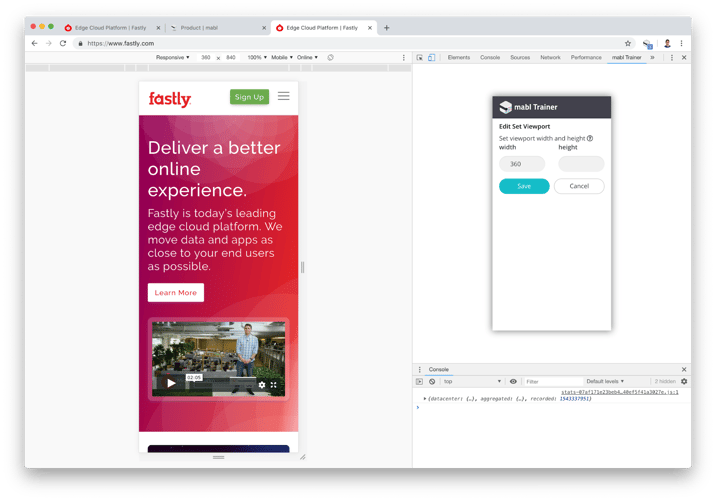Toggle console sidebar icon
716x501 pixels.
[420, 381]
